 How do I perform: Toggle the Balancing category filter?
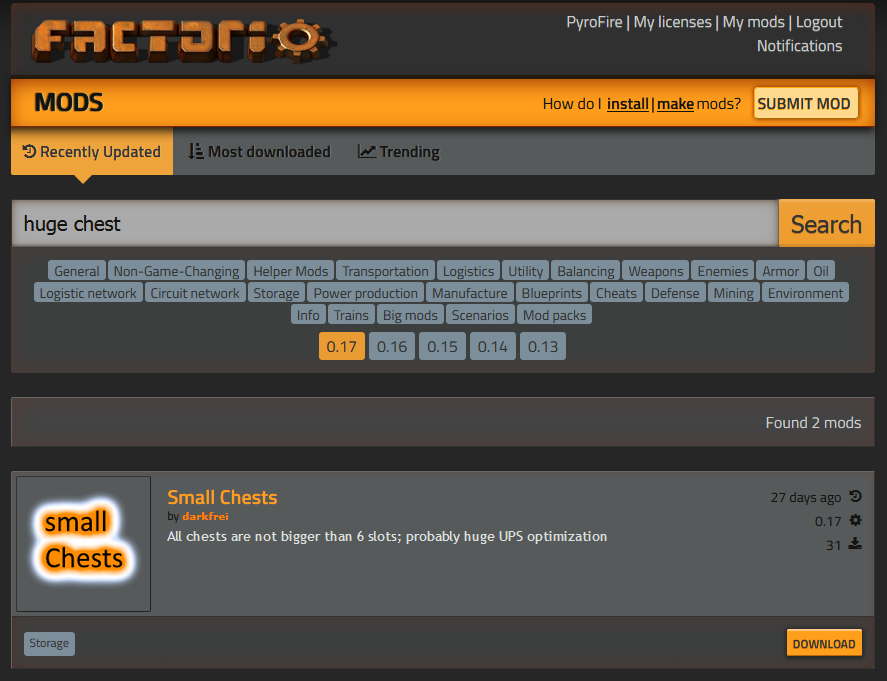585,271
